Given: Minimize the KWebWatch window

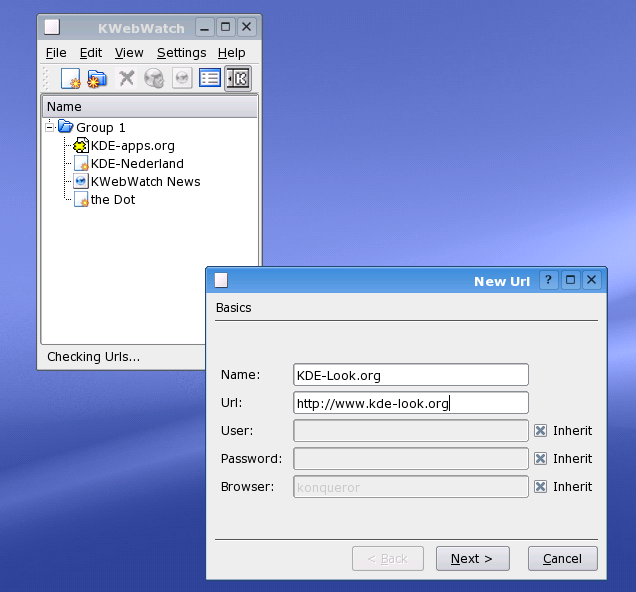Looking at the screenshot, I should click(x=204, y=28).
